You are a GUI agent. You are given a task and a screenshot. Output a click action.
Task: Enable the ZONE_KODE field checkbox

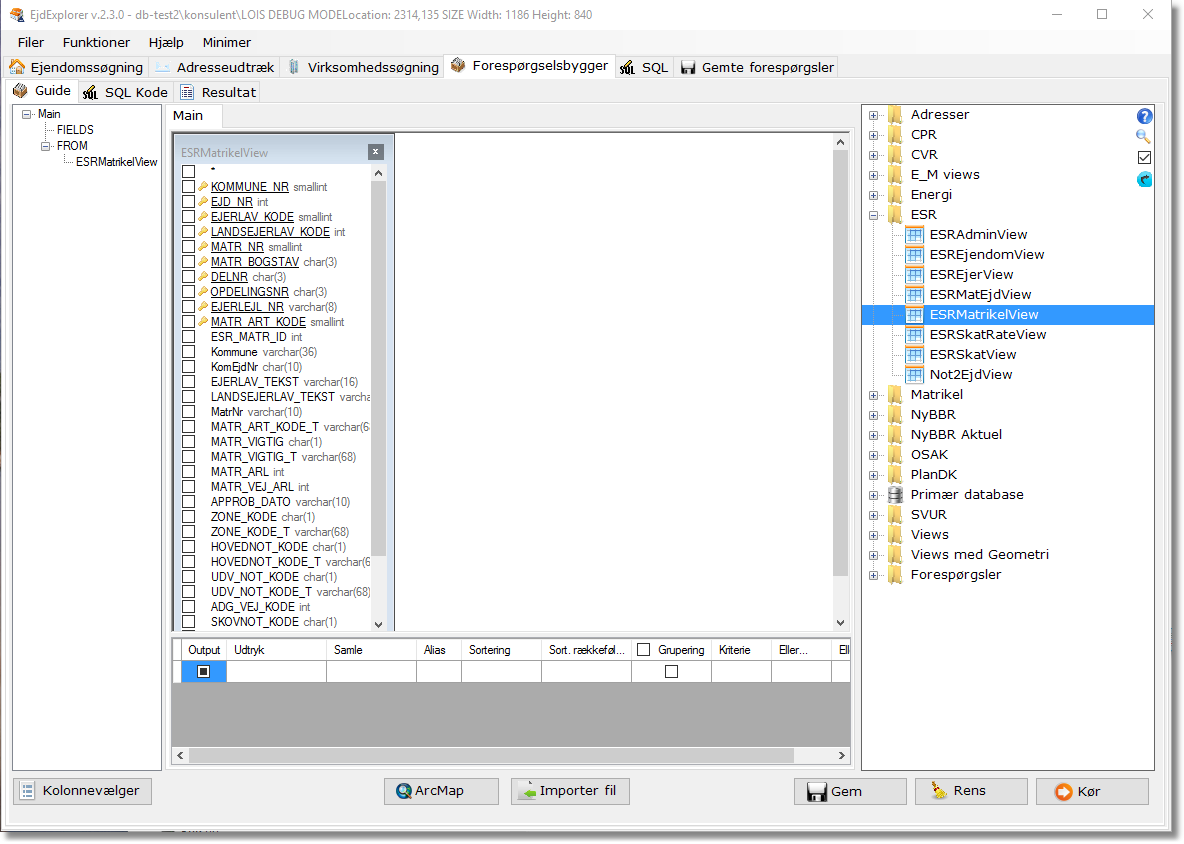click(x=188, y=517)
